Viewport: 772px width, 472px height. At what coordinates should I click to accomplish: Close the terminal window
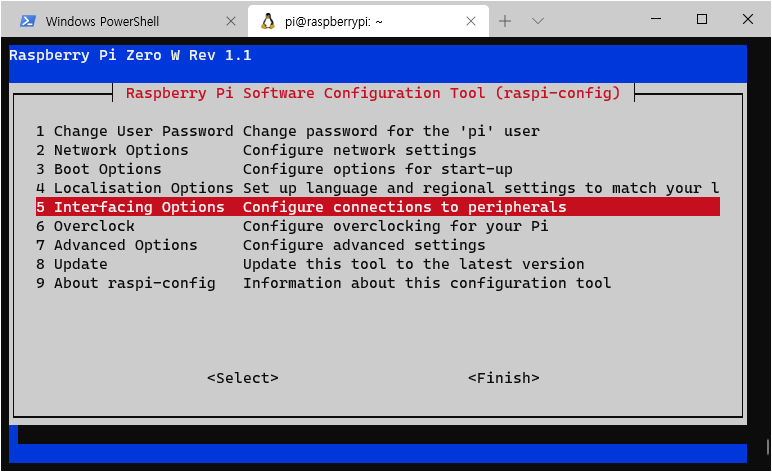pos(747,19)
